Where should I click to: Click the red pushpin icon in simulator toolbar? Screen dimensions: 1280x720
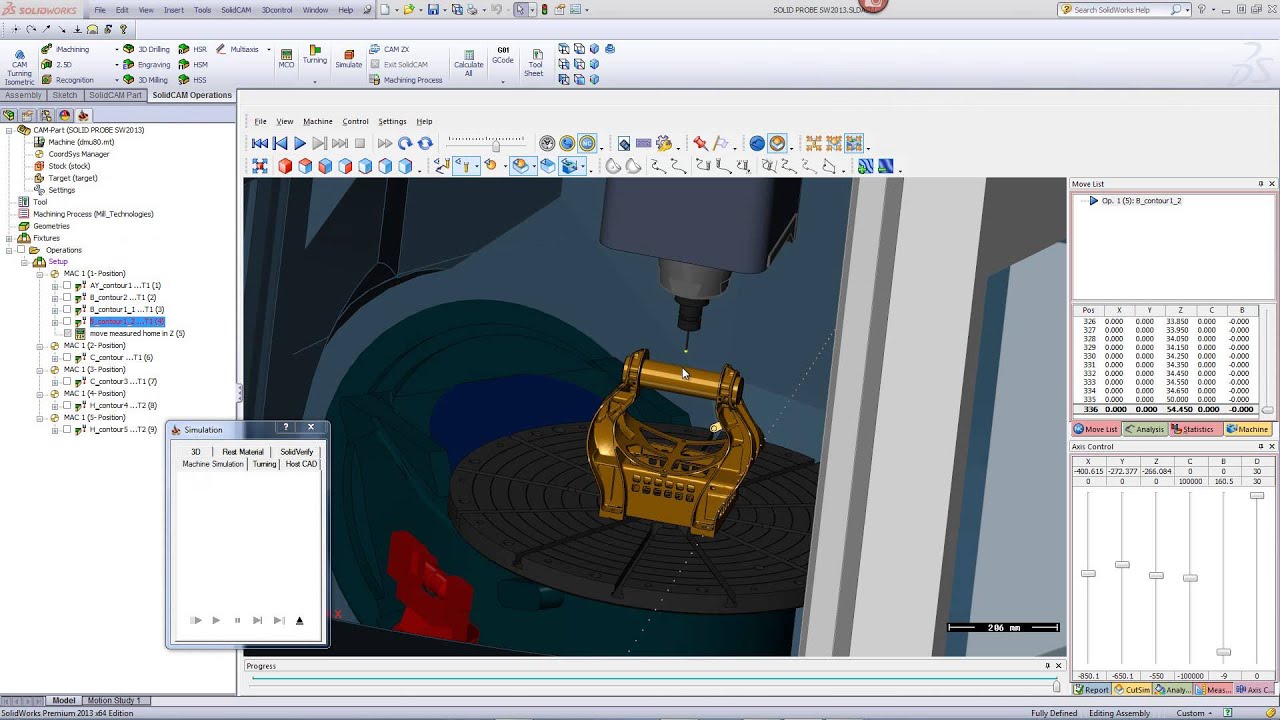click(x=700, y=144)
